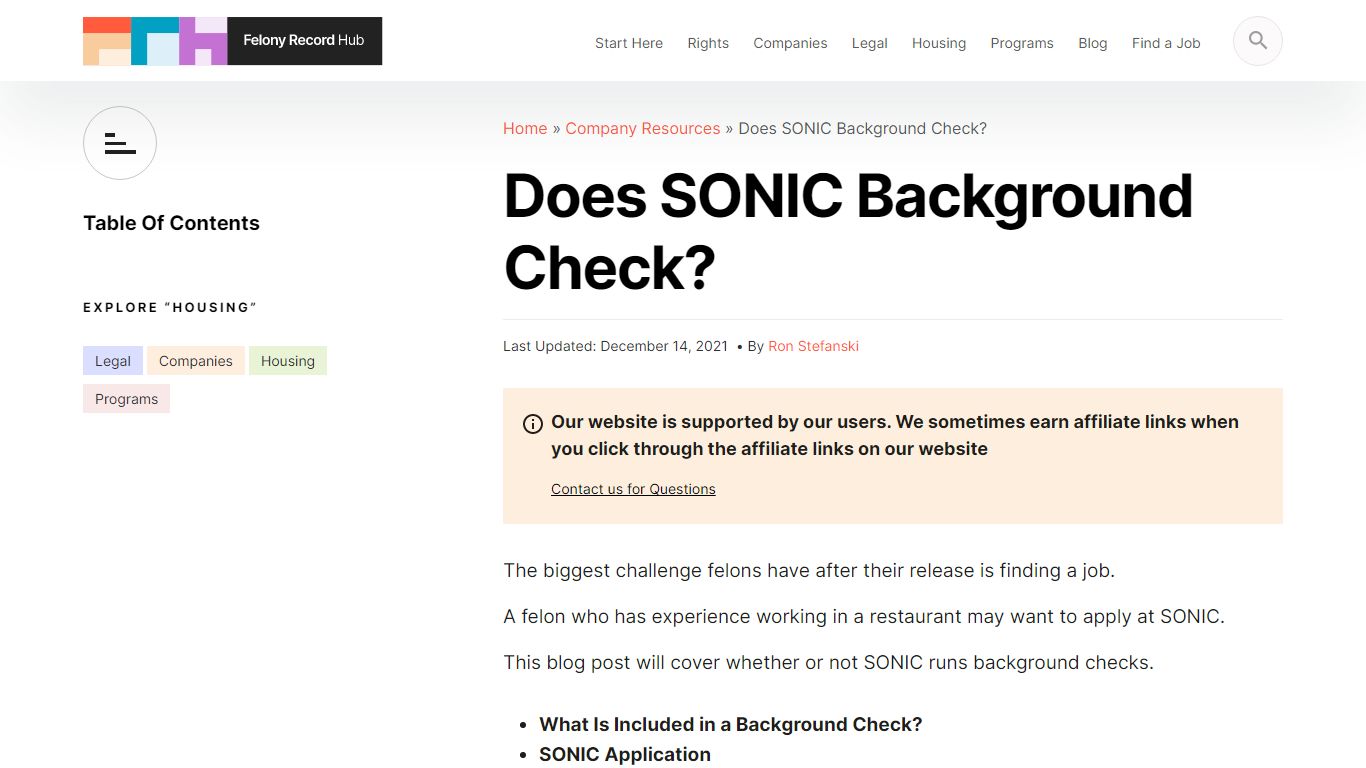
Task: Click the Does SONIC Background Check? title
Action: click(848, 232)
